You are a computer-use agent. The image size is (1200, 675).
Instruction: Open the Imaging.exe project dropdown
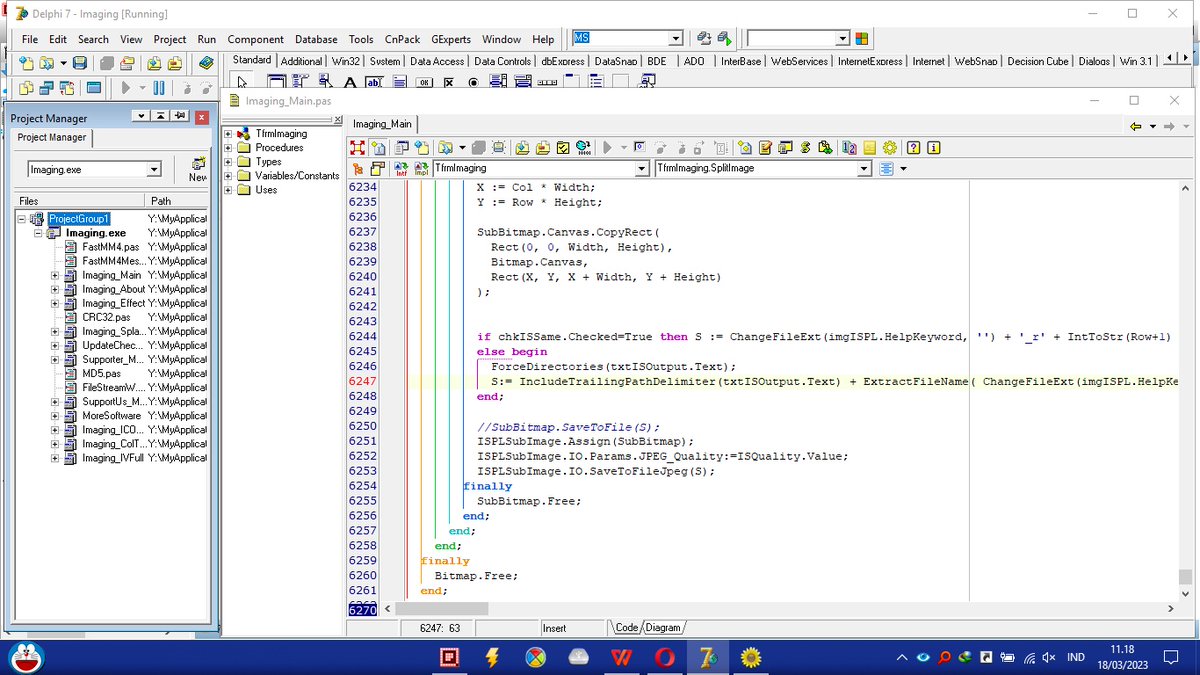[154, 169]
